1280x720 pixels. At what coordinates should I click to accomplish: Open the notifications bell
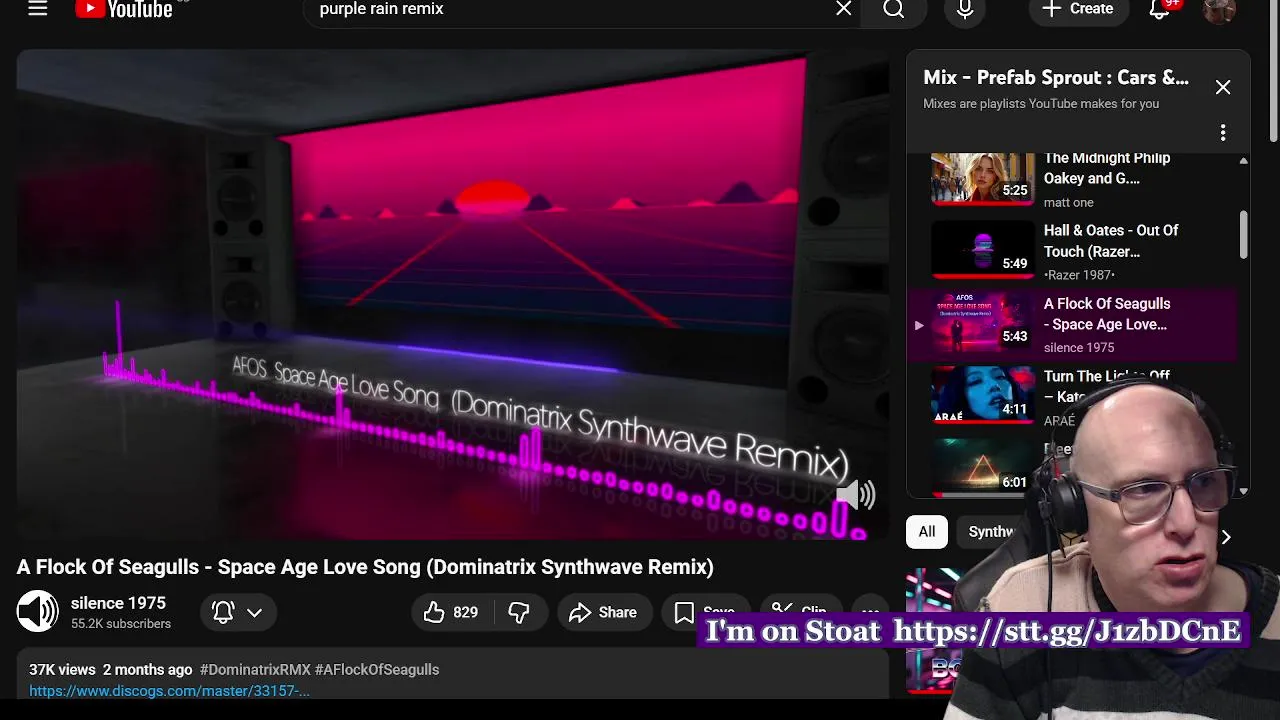coord(1160,9)
